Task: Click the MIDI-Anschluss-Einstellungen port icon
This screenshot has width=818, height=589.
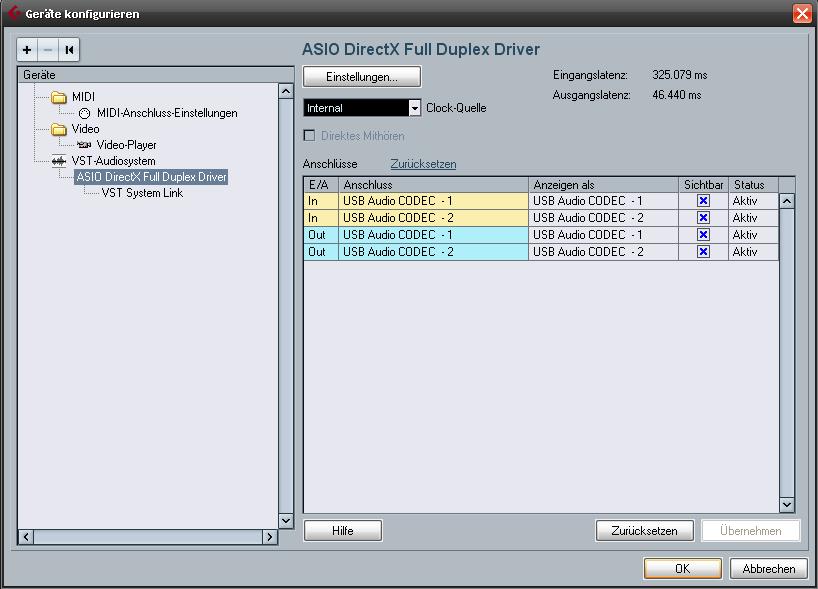Action: (85, 113)
